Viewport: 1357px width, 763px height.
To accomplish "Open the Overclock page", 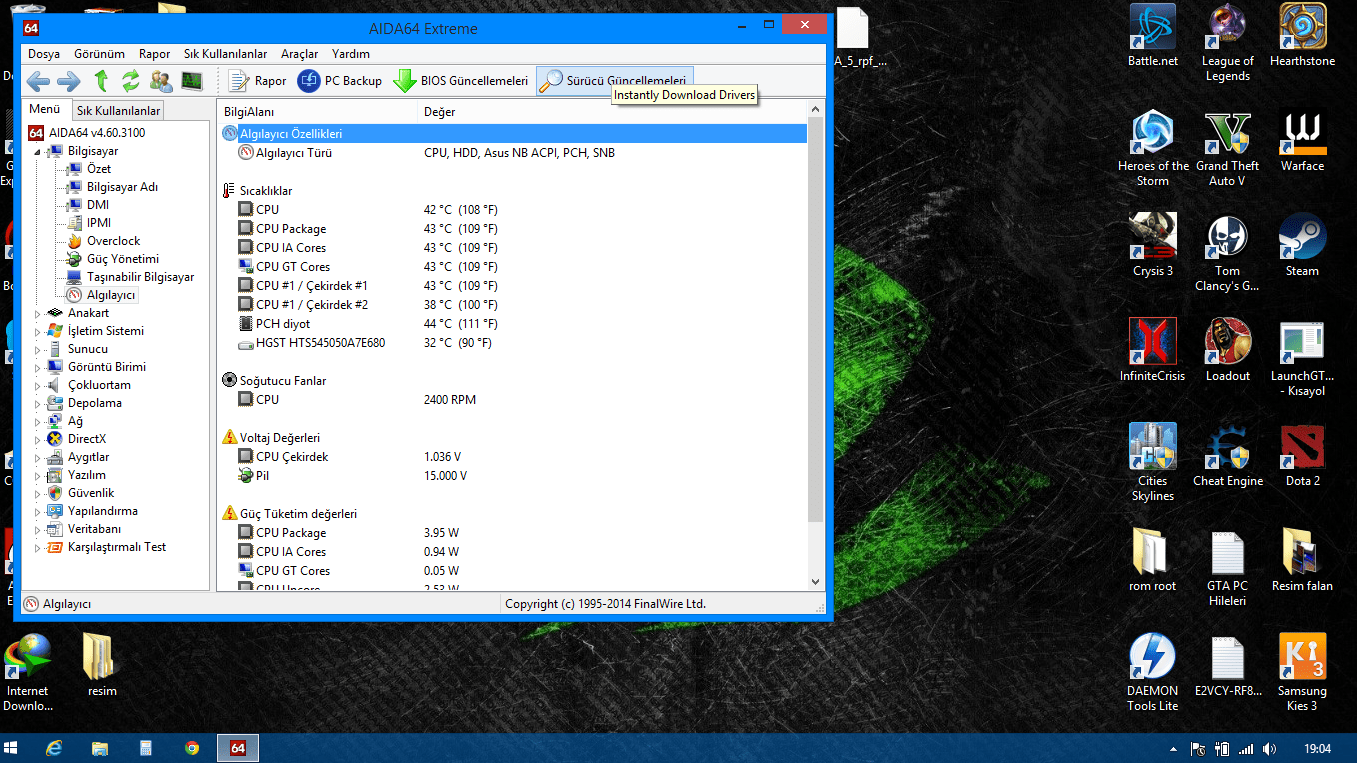I will [x=113, y=241].
